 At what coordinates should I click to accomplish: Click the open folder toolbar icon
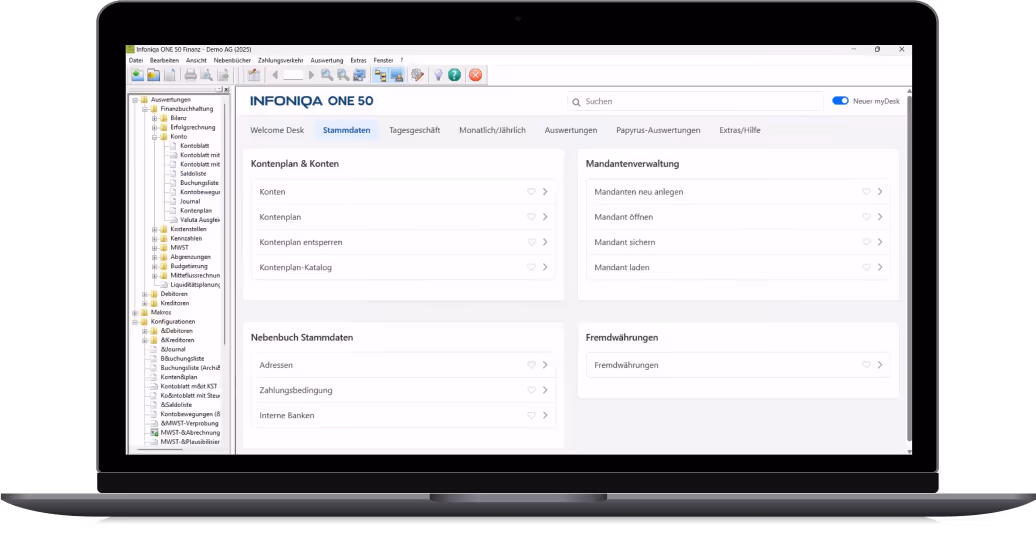point(153,75)
